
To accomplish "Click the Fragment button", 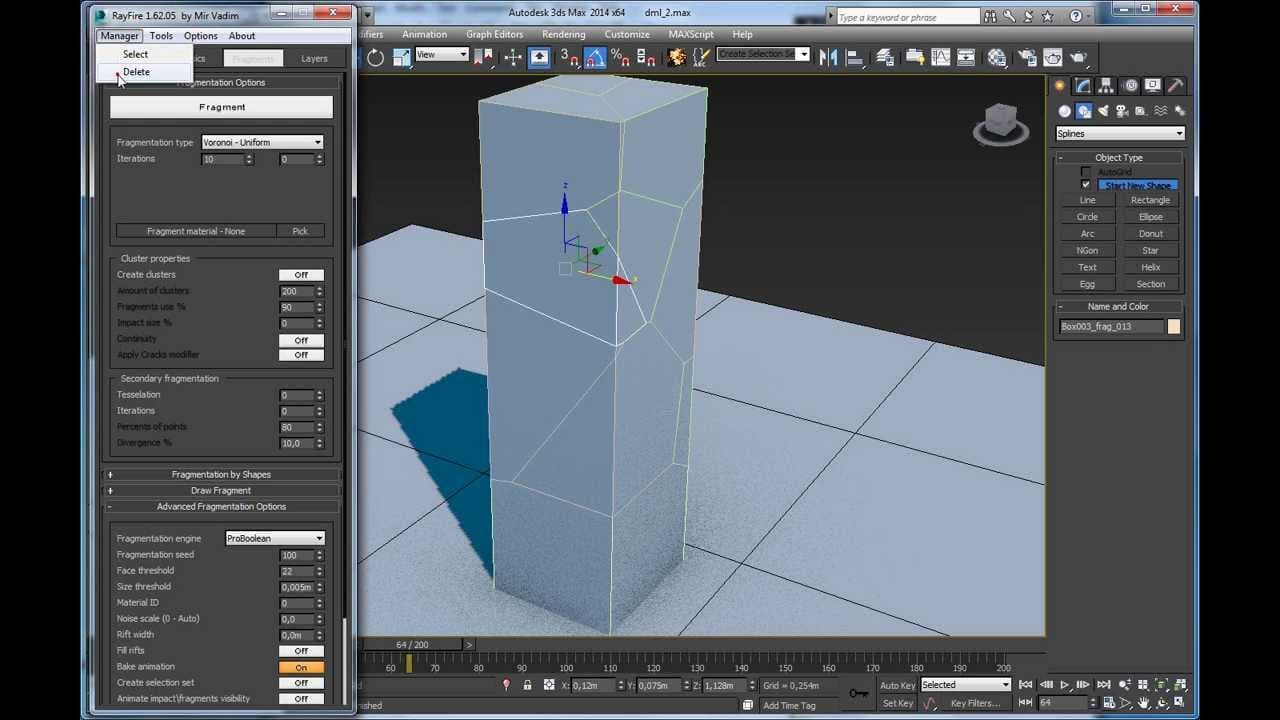I will pos(221,107).
